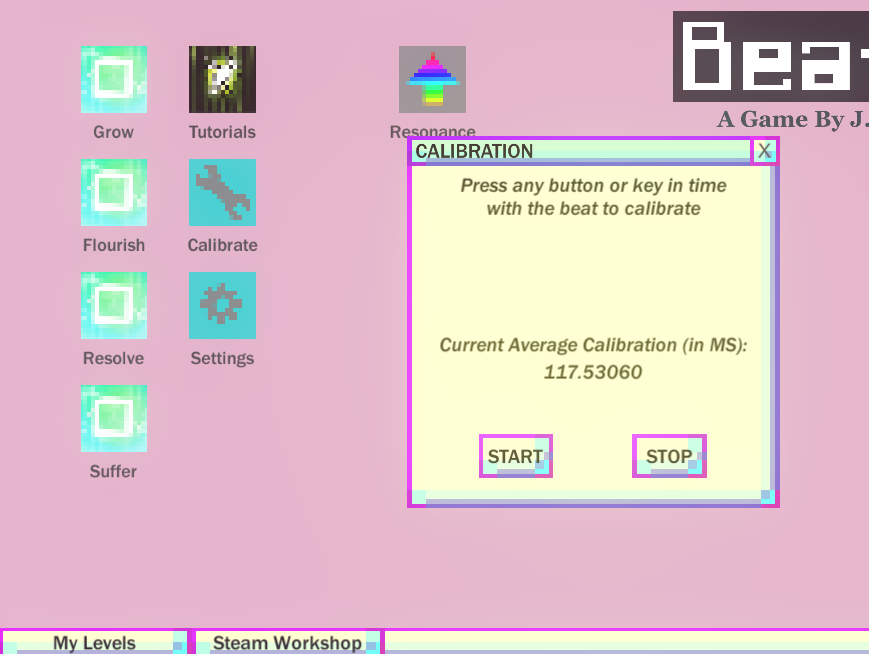Image resolution: width=869 pixels, height=654 pixels.
Task: Select the CALIBRATION window title bar
Action: coord(580,151)
